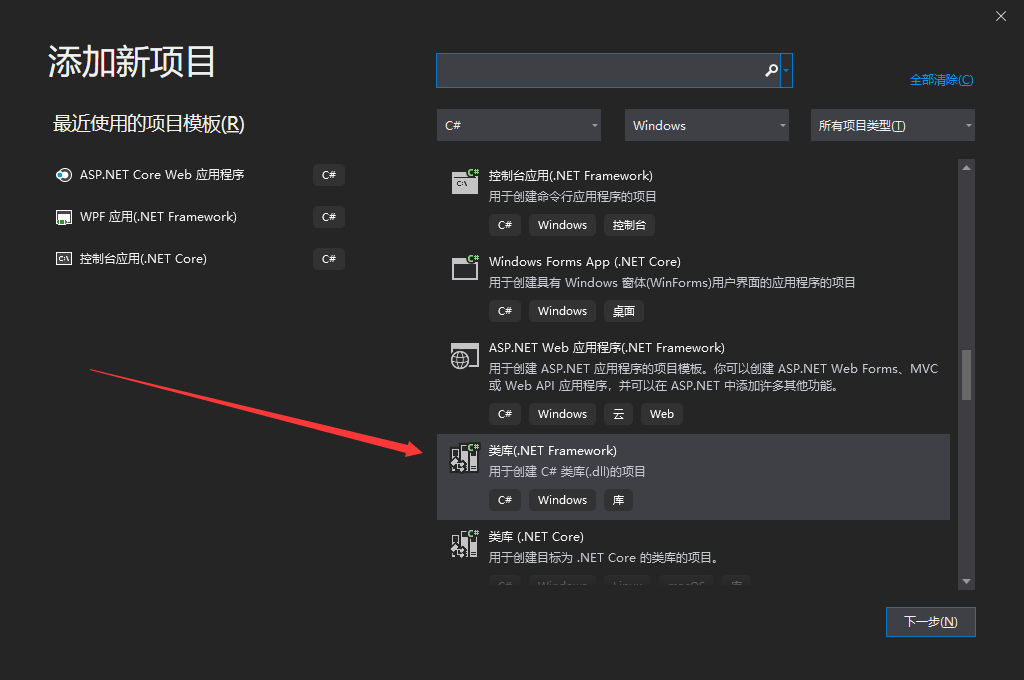Click the template list scrollbar thumb
The height and width of the screenshot is (680, 1024).
[x=967, y=375]
